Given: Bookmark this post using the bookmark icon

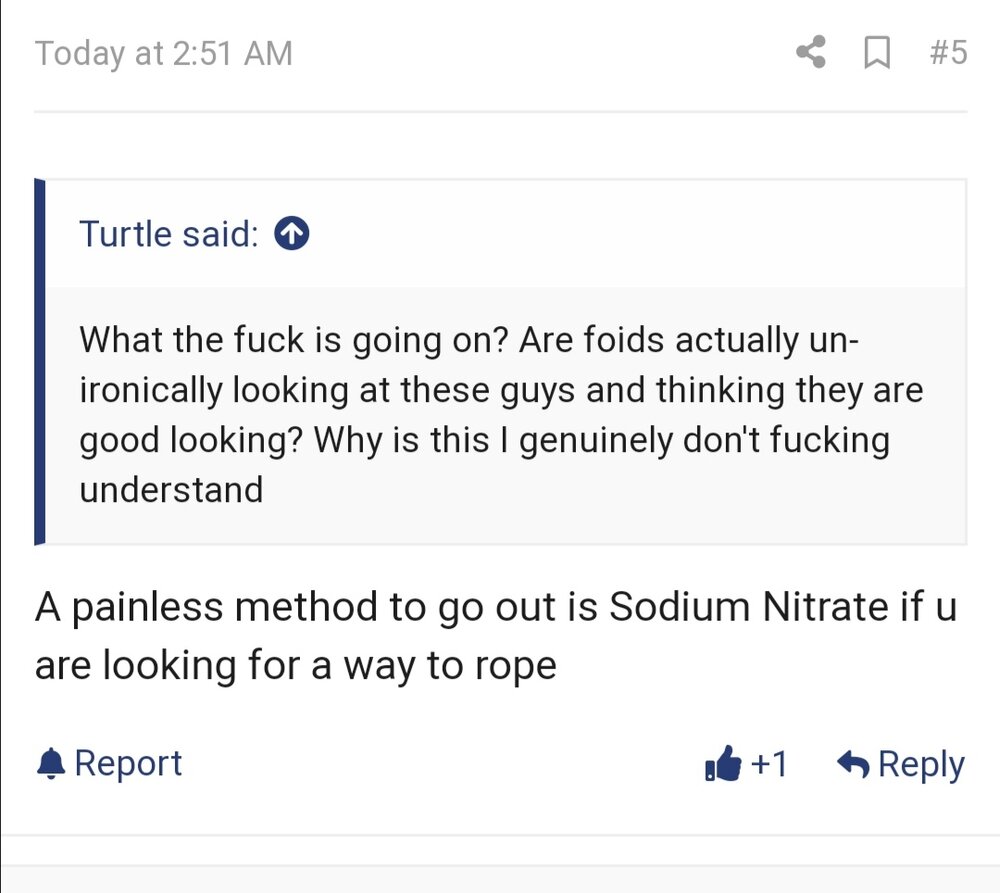Looking at the screenshot, I should [x=876, y=53].
